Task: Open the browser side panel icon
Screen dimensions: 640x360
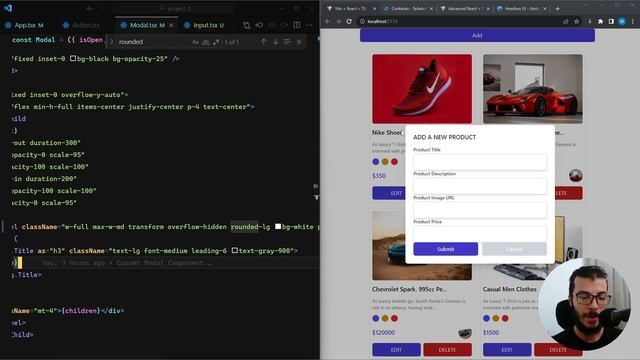Action: (611, 21)
